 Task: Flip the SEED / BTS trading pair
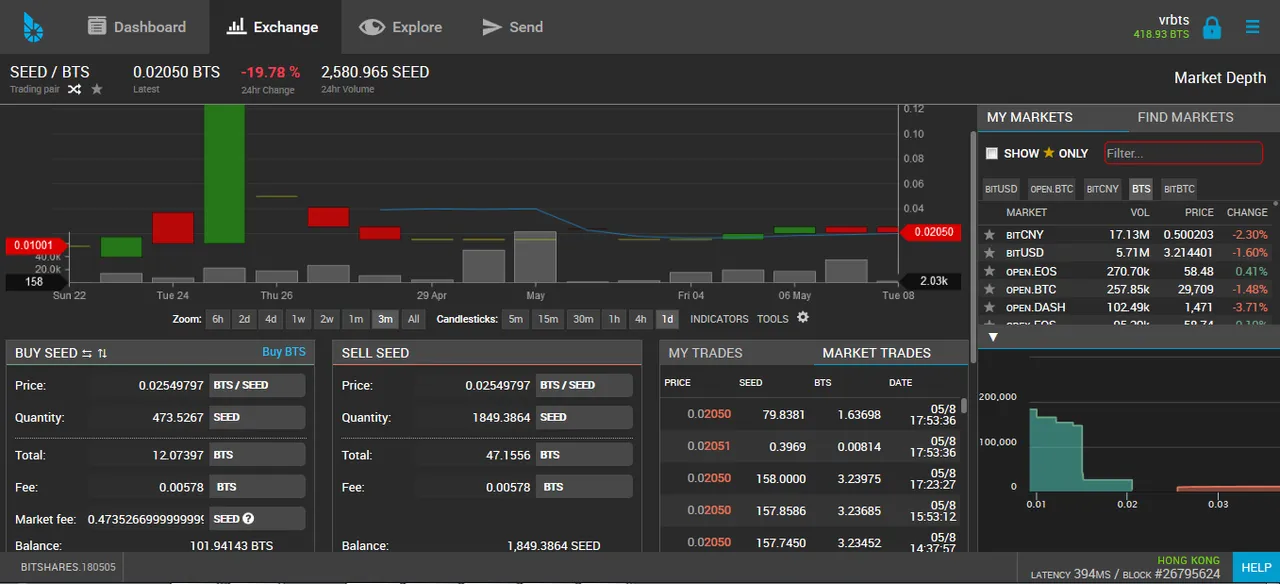click(75, 89)
